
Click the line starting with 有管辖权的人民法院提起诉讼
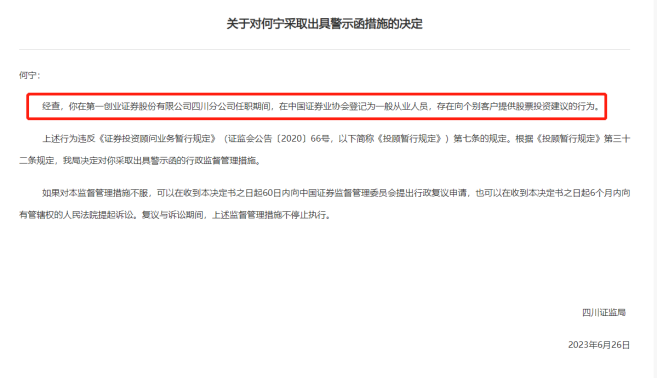pyautogui.click(x=175, y=215)
